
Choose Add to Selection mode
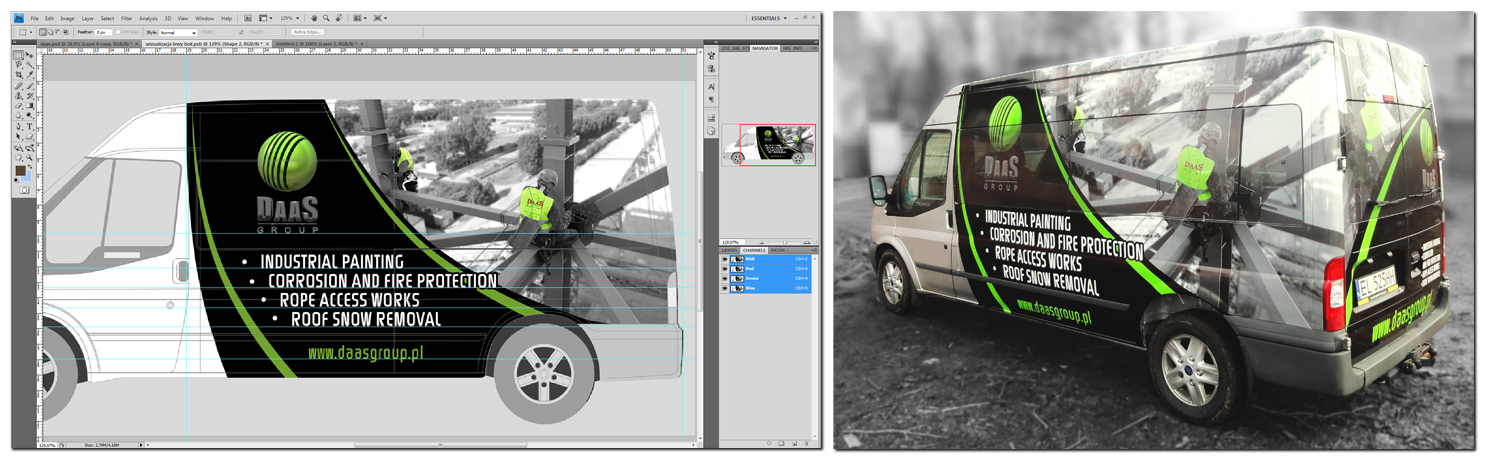click(x=50, y=32)
